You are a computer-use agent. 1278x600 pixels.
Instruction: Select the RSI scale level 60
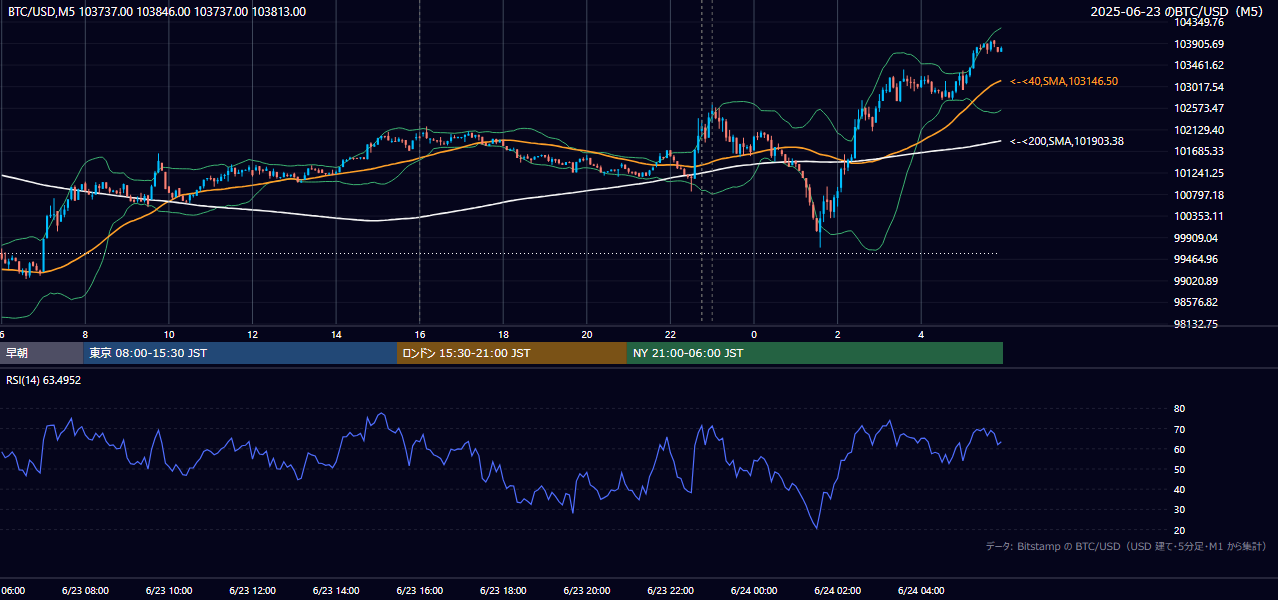pyautogui.click(x=1179, y=449)
